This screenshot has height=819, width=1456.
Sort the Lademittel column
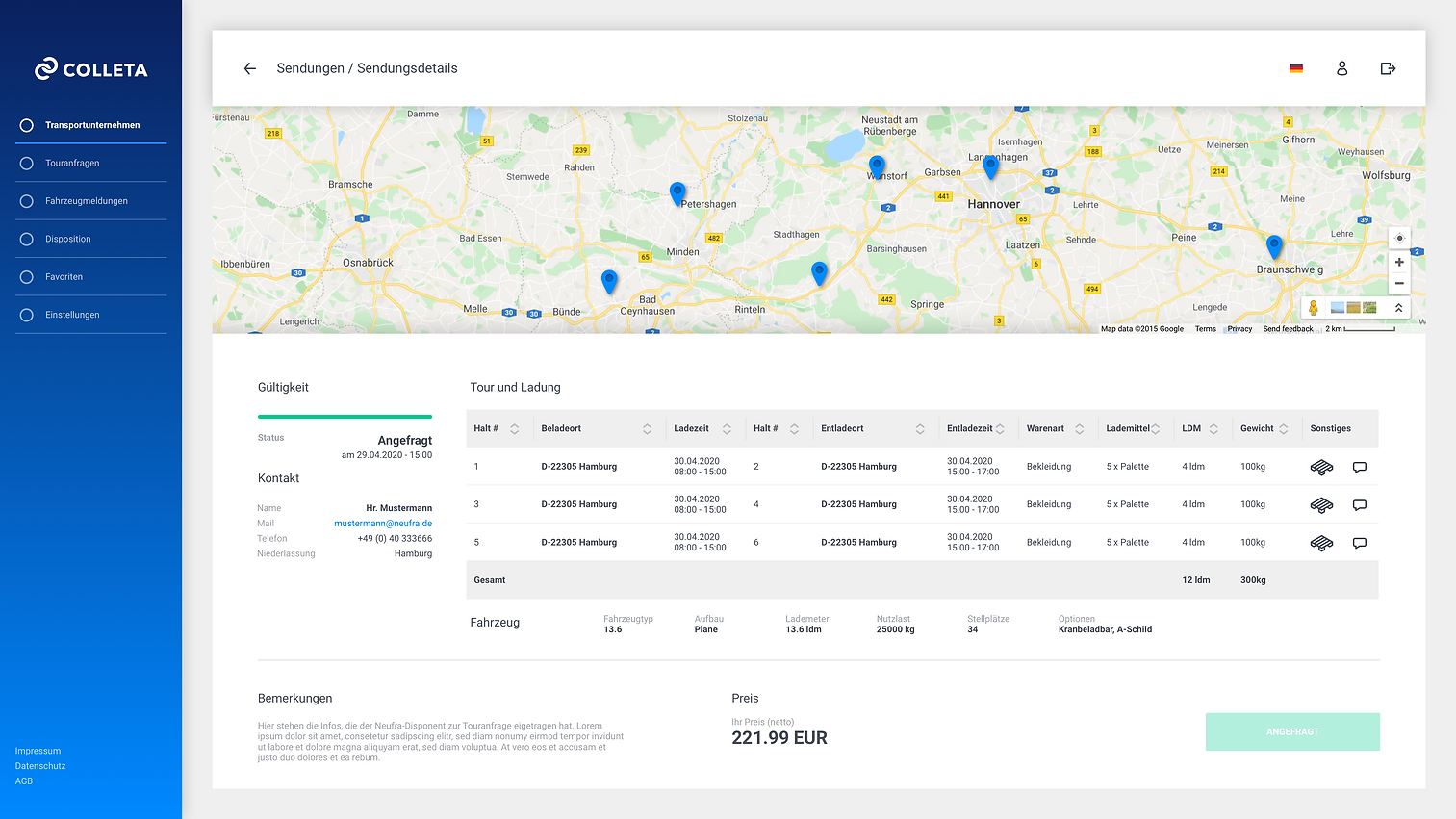click(1155, 429)
